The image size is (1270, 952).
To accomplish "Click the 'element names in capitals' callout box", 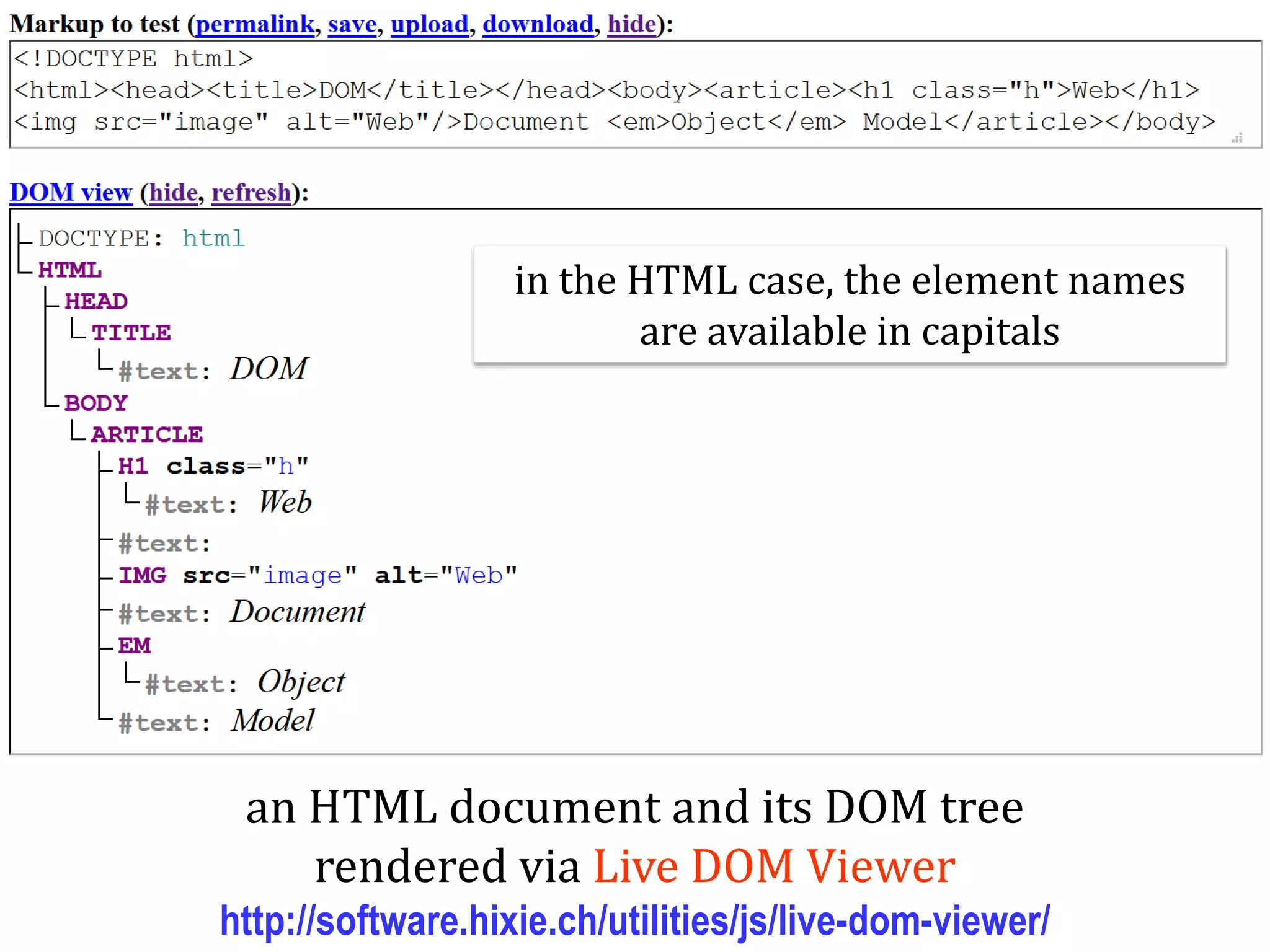I will [850, 305].
